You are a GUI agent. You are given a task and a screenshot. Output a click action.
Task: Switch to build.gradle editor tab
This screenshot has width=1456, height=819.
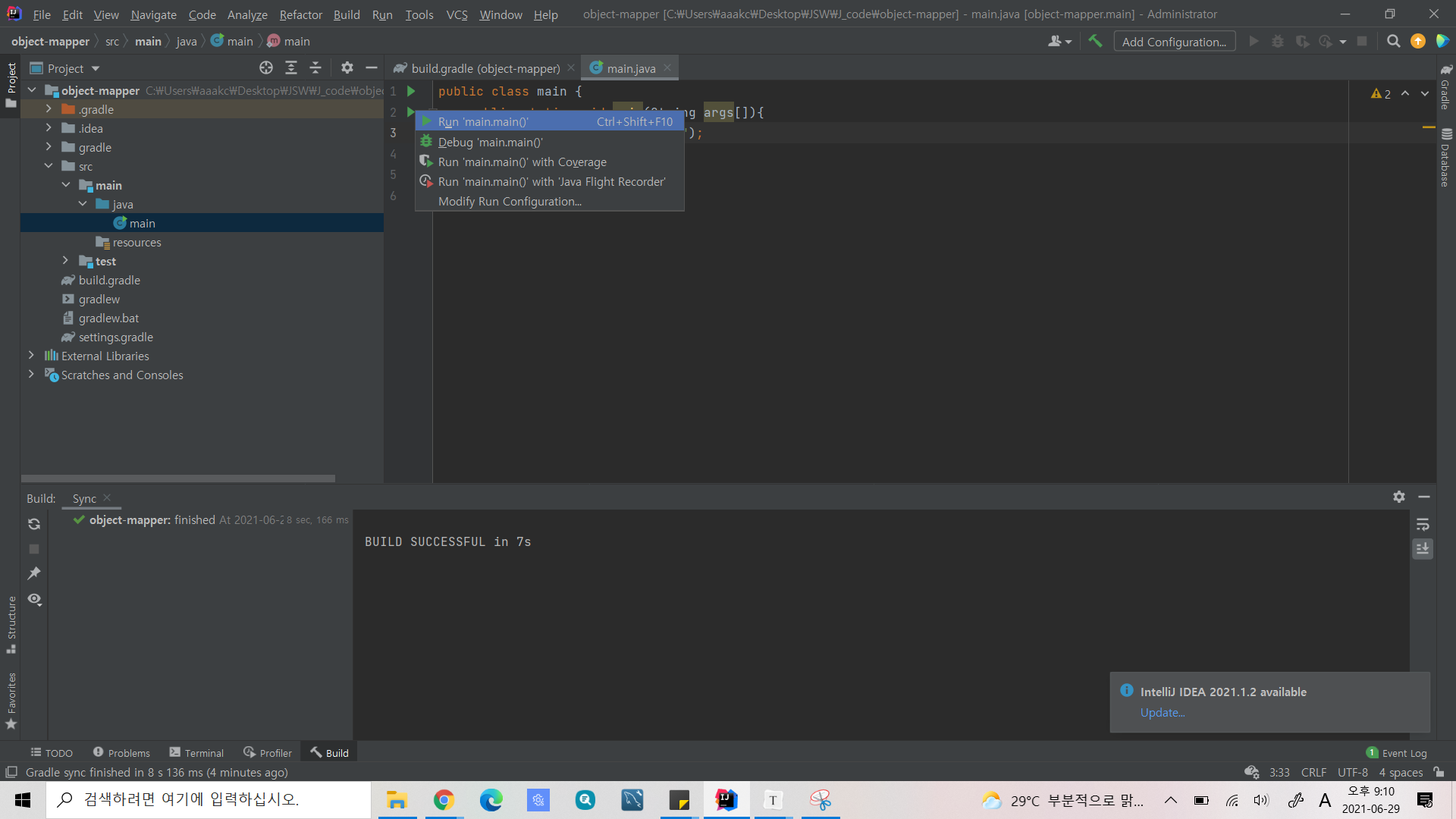pyautogui.click(x=485, y=68)
